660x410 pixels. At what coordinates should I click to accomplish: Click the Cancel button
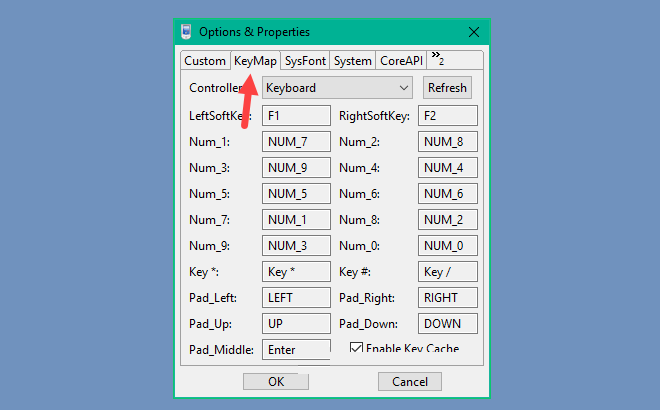coord(410,381)
